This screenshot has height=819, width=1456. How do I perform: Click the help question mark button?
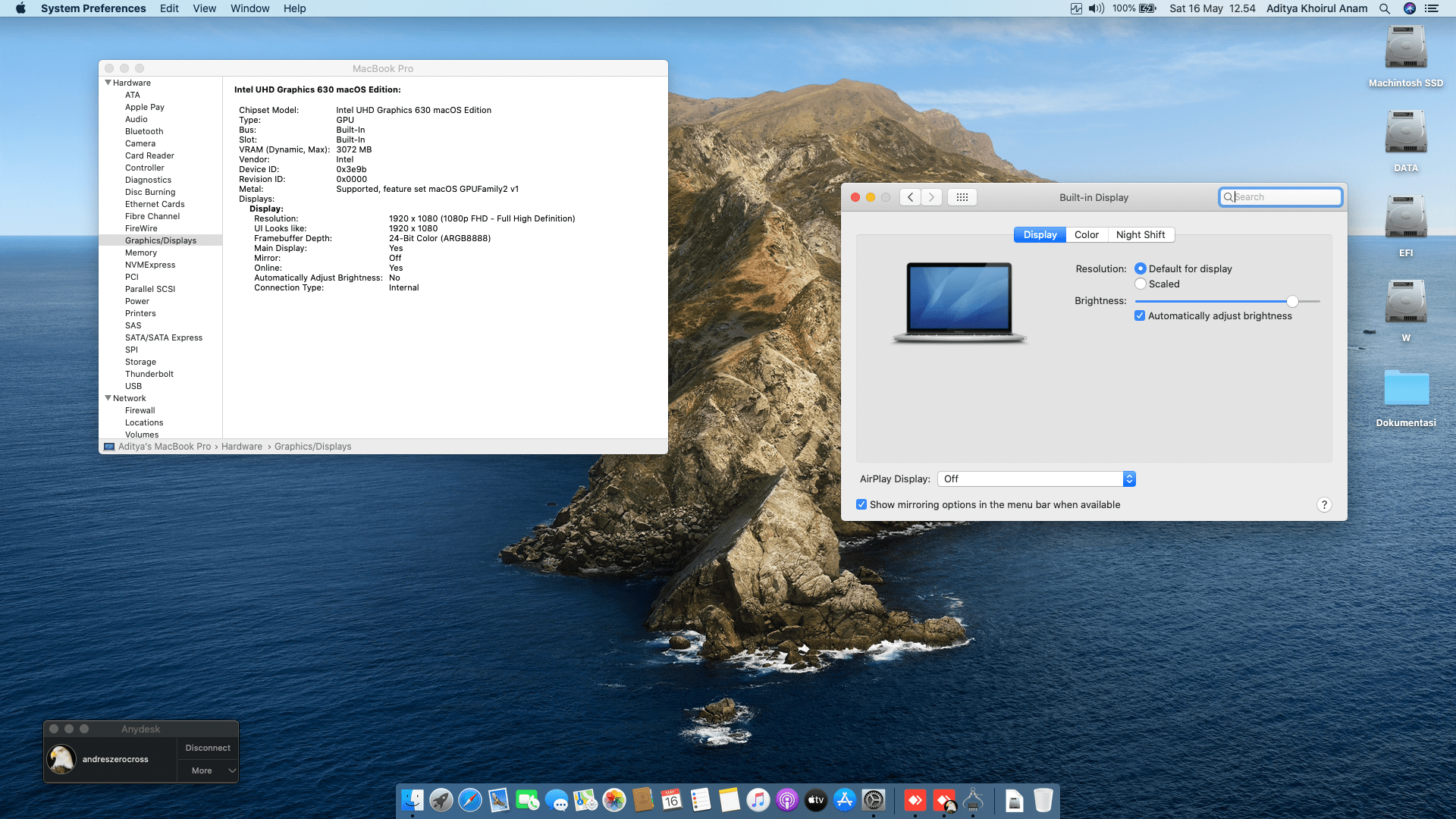(x=1324, y=505)
